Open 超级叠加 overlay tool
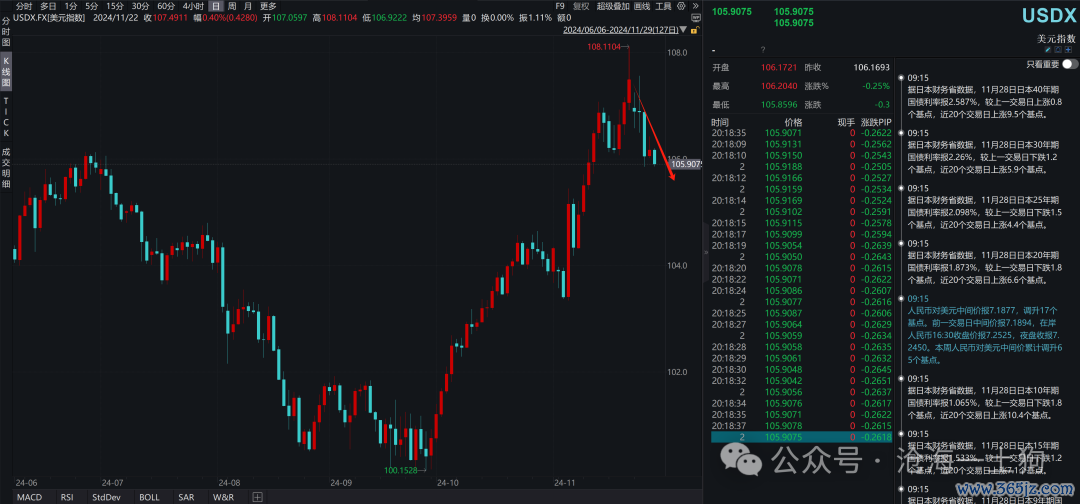 pos(612,6)
